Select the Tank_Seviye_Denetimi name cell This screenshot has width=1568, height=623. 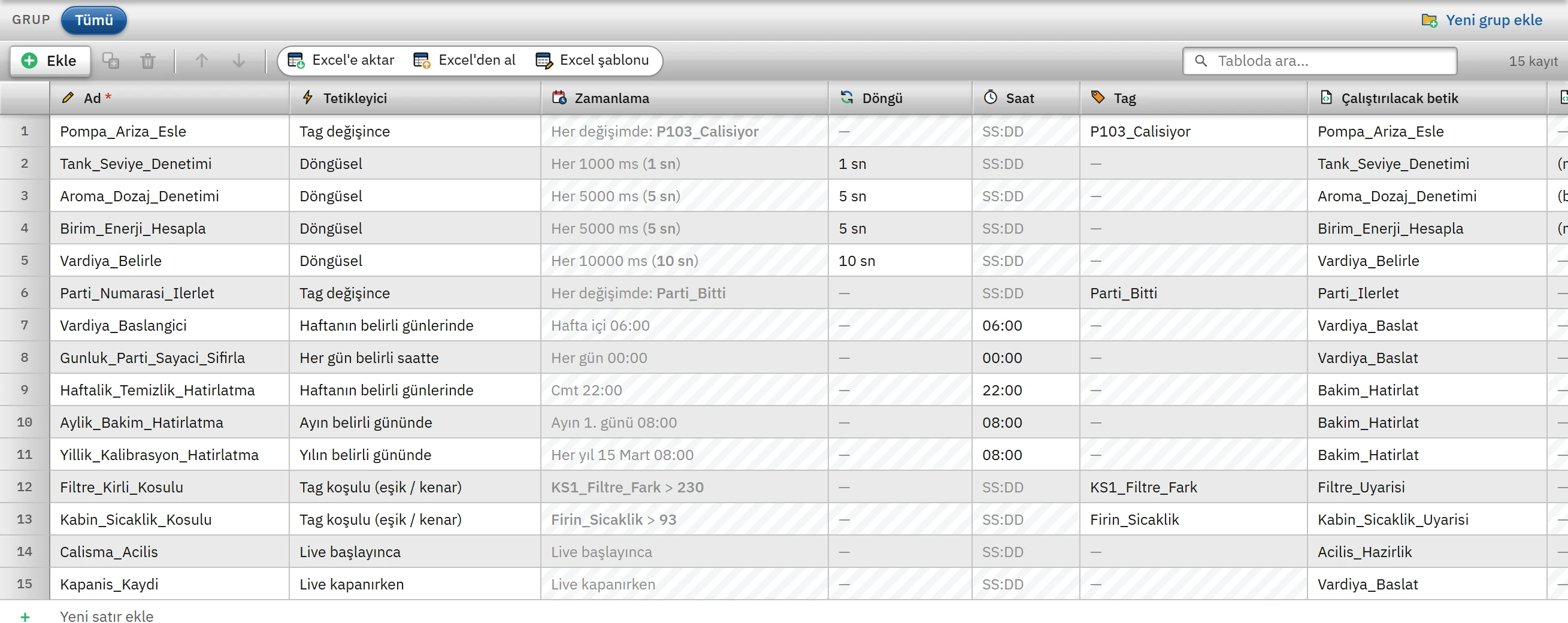[x=169, y=163]
